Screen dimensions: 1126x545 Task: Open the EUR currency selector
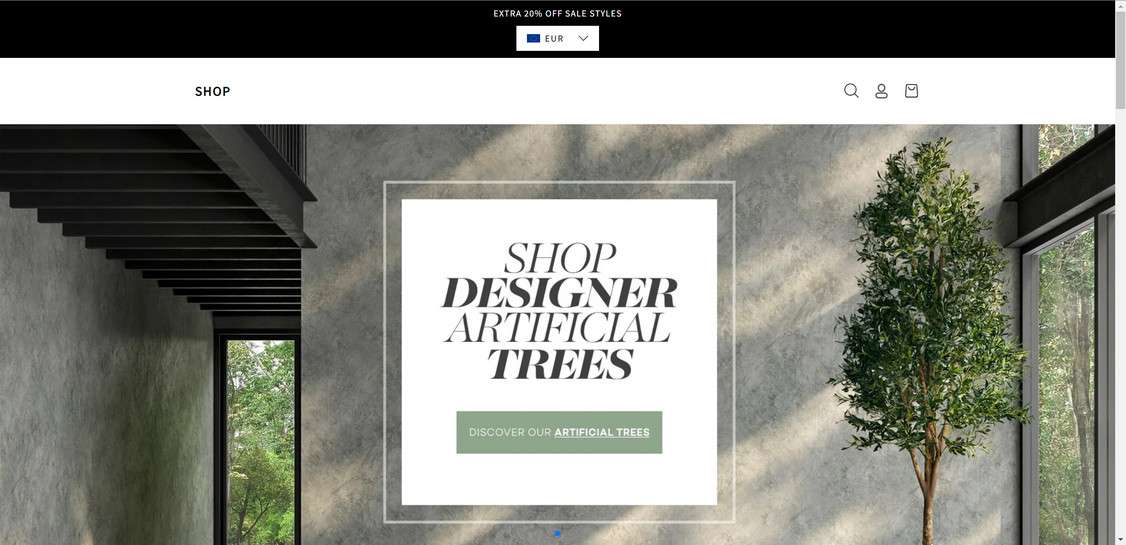click(557, 39)
